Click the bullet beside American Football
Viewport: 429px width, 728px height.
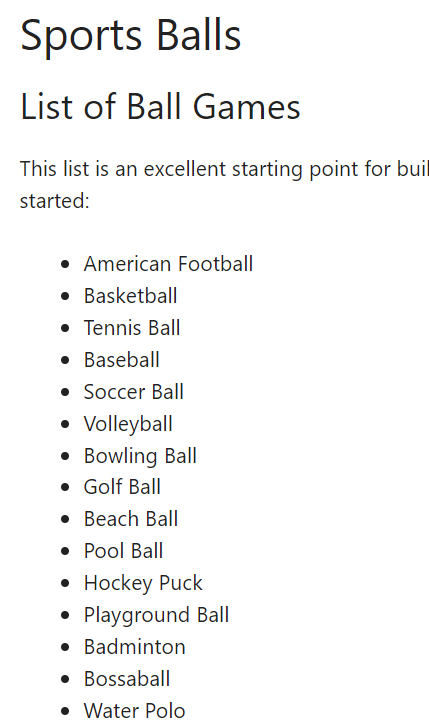(x=65, y=264)
